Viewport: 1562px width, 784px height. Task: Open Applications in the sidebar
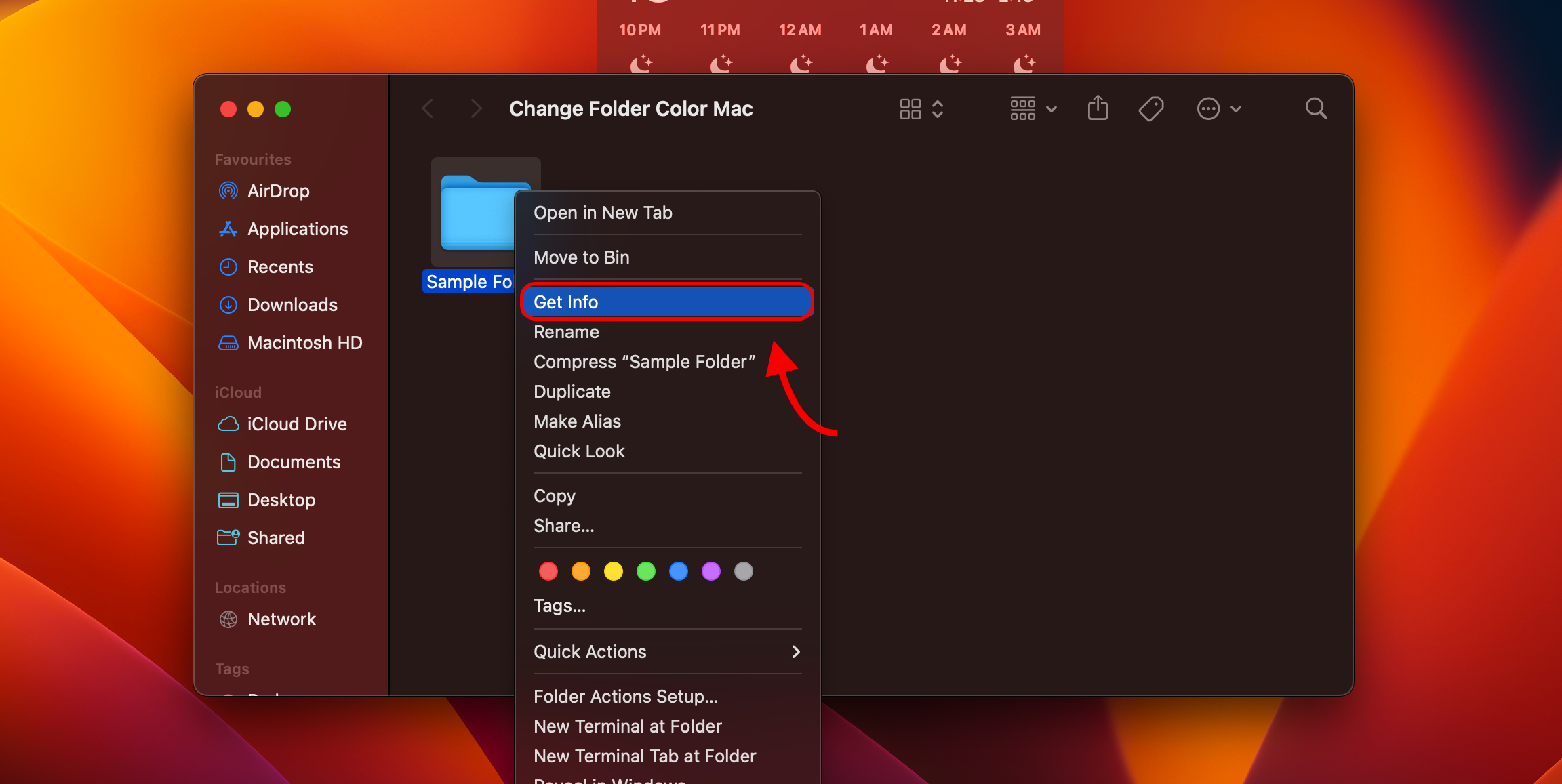pyautogui.click(x=297, y=229)
